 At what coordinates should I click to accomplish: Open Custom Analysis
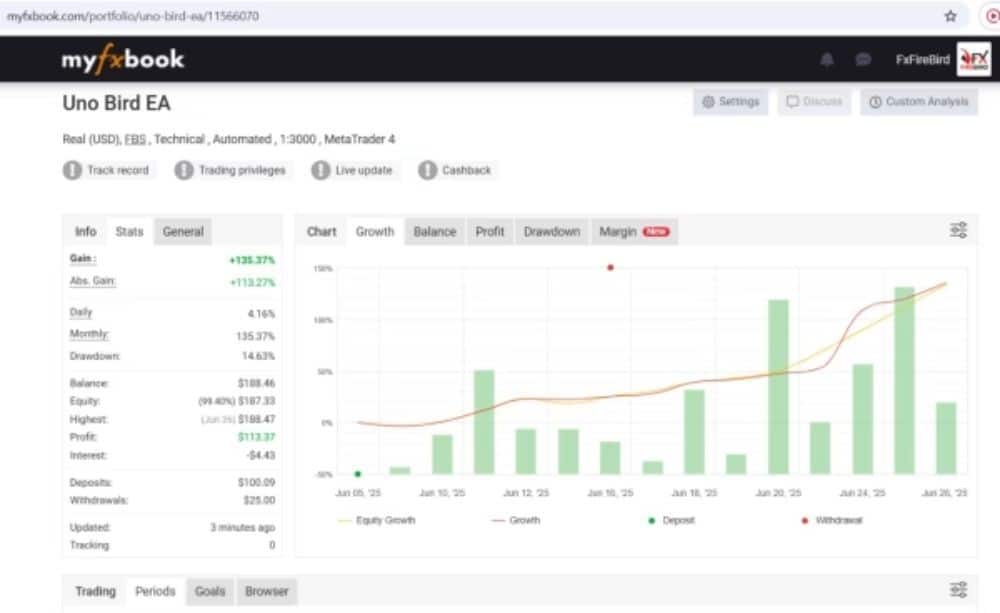tap(919, 102)
